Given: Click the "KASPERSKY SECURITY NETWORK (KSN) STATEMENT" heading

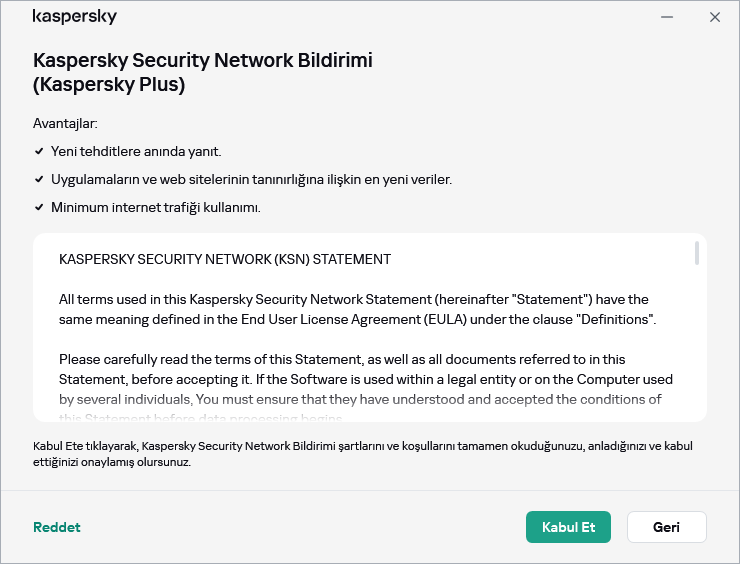Looking at the screenshot, I should tap(225, 259).
